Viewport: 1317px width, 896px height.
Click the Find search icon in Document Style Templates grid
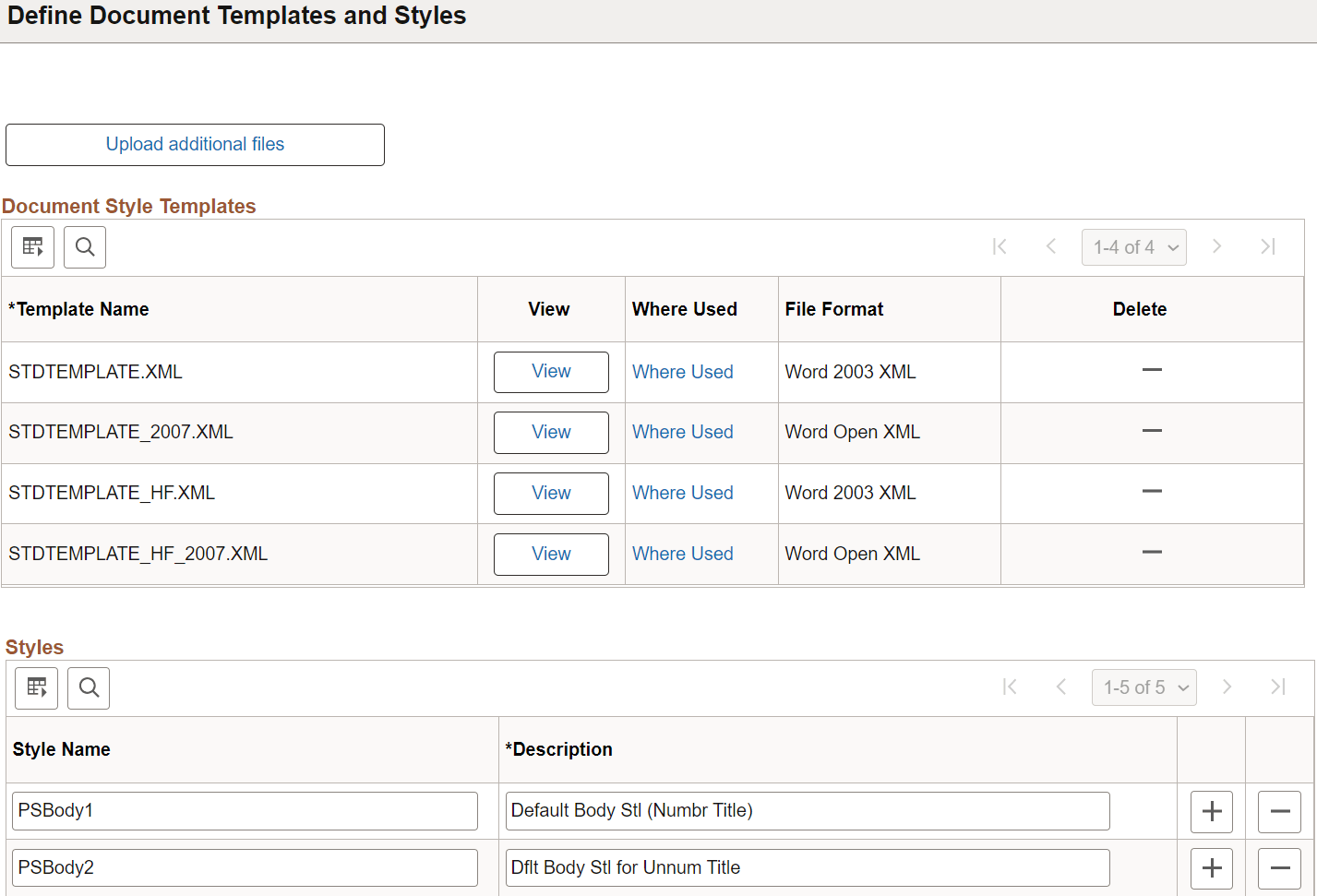coord(84,246)
